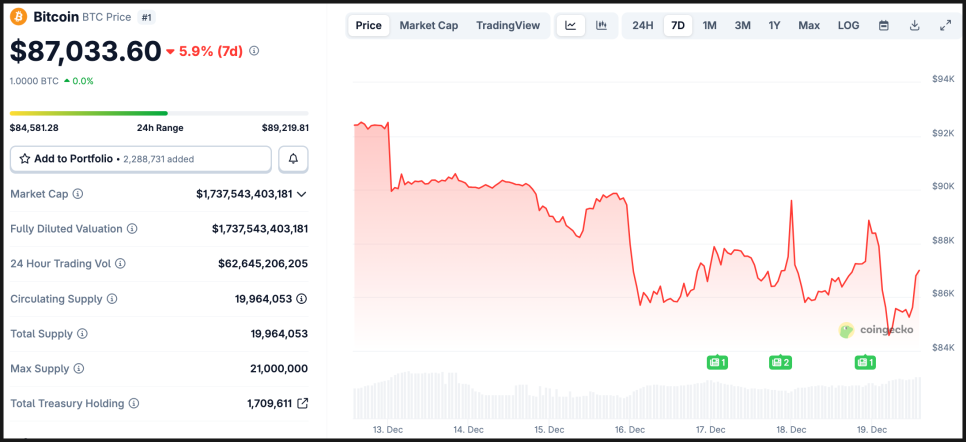Switch to candlestick chart view
The height and width of the screenshot is (442, 966).
[x=601, y=26]
